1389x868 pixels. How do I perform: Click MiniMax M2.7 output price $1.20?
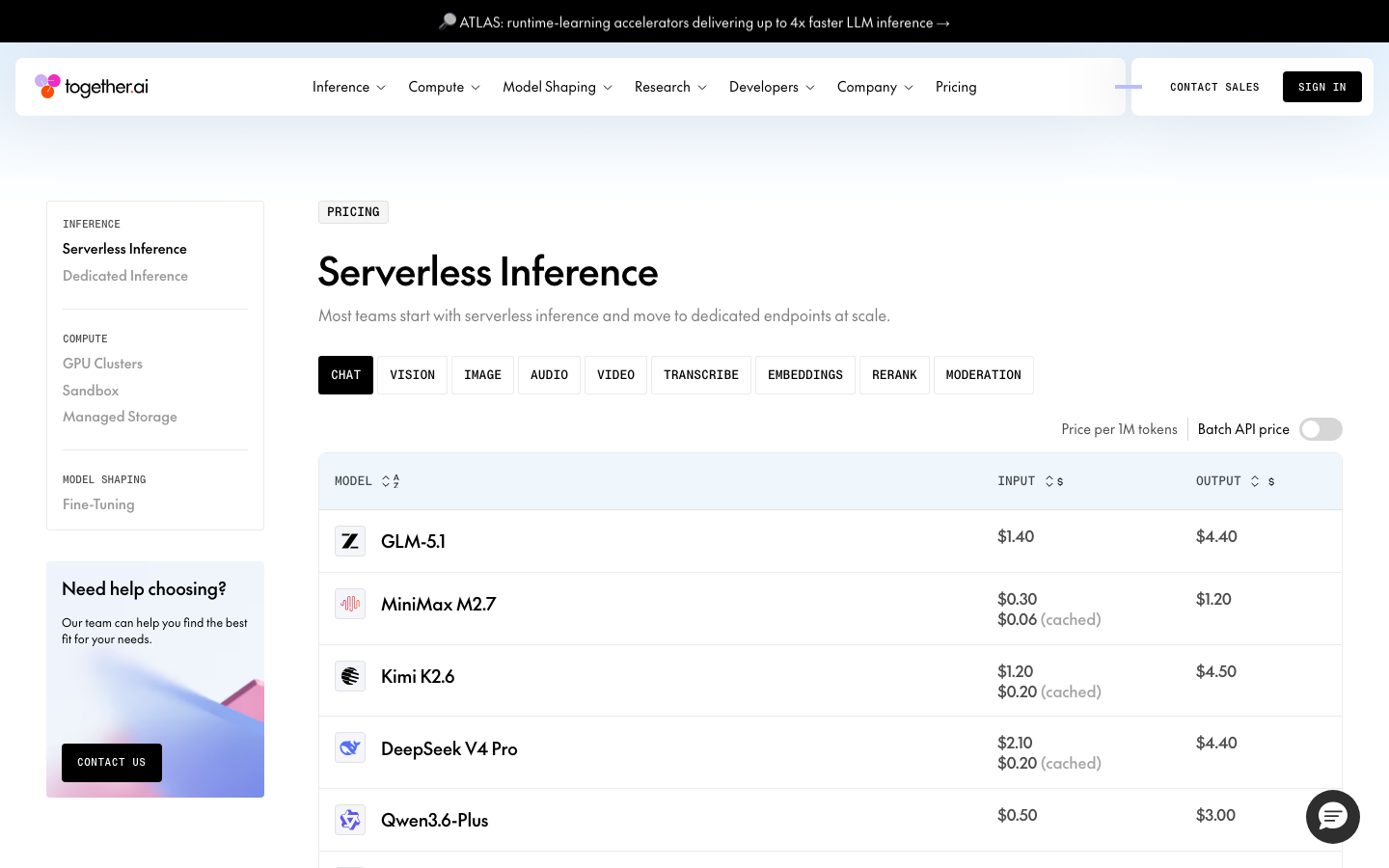coord(1213,599)
